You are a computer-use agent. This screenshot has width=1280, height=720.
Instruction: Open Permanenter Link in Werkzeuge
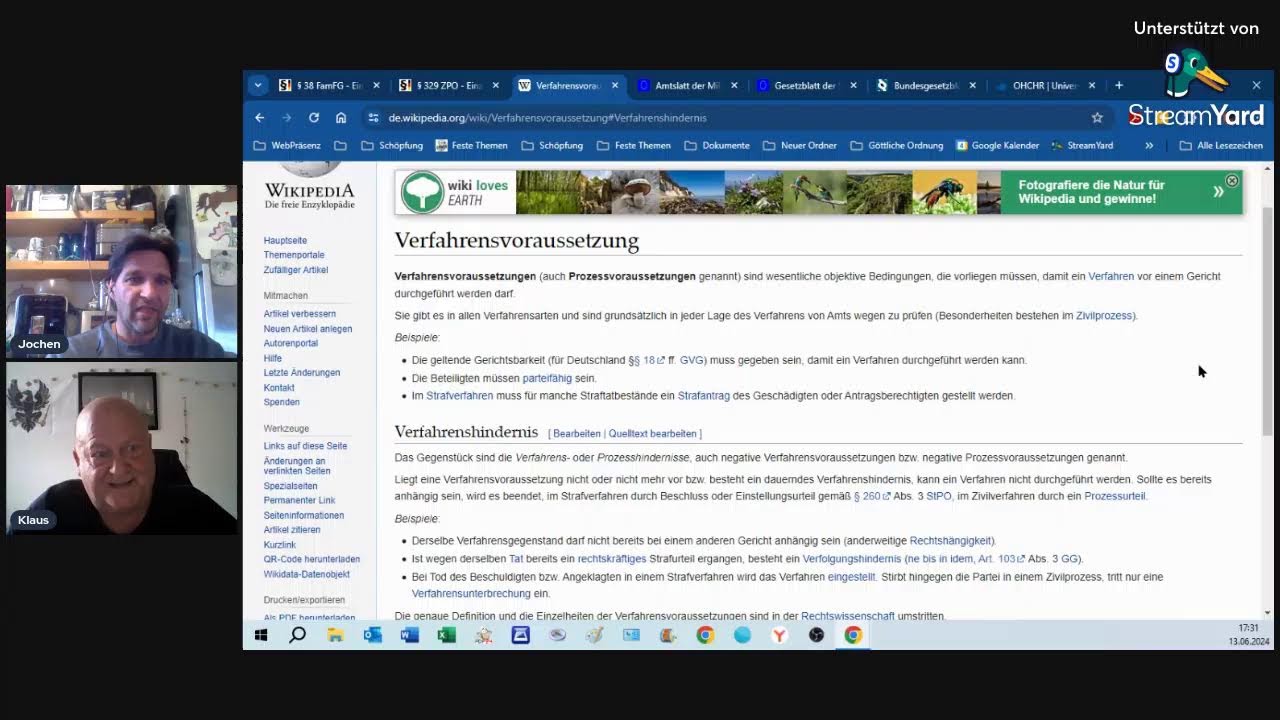click(299, 500)
